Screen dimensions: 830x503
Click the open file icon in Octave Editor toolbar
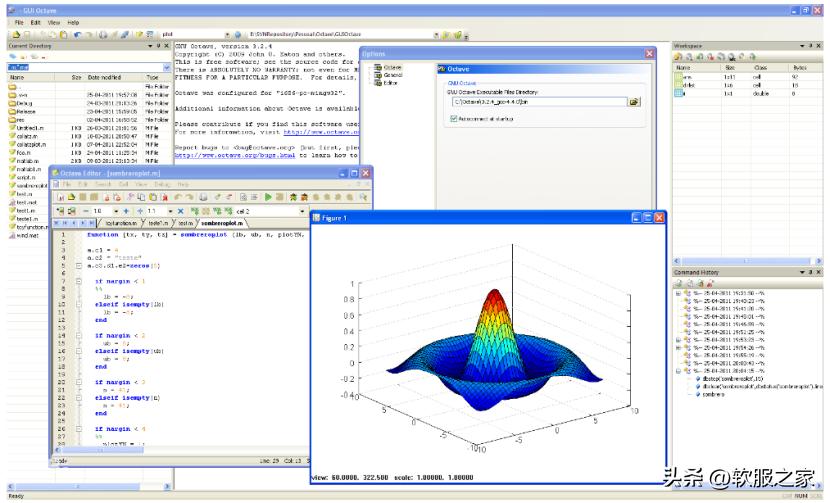pos(71,197)
